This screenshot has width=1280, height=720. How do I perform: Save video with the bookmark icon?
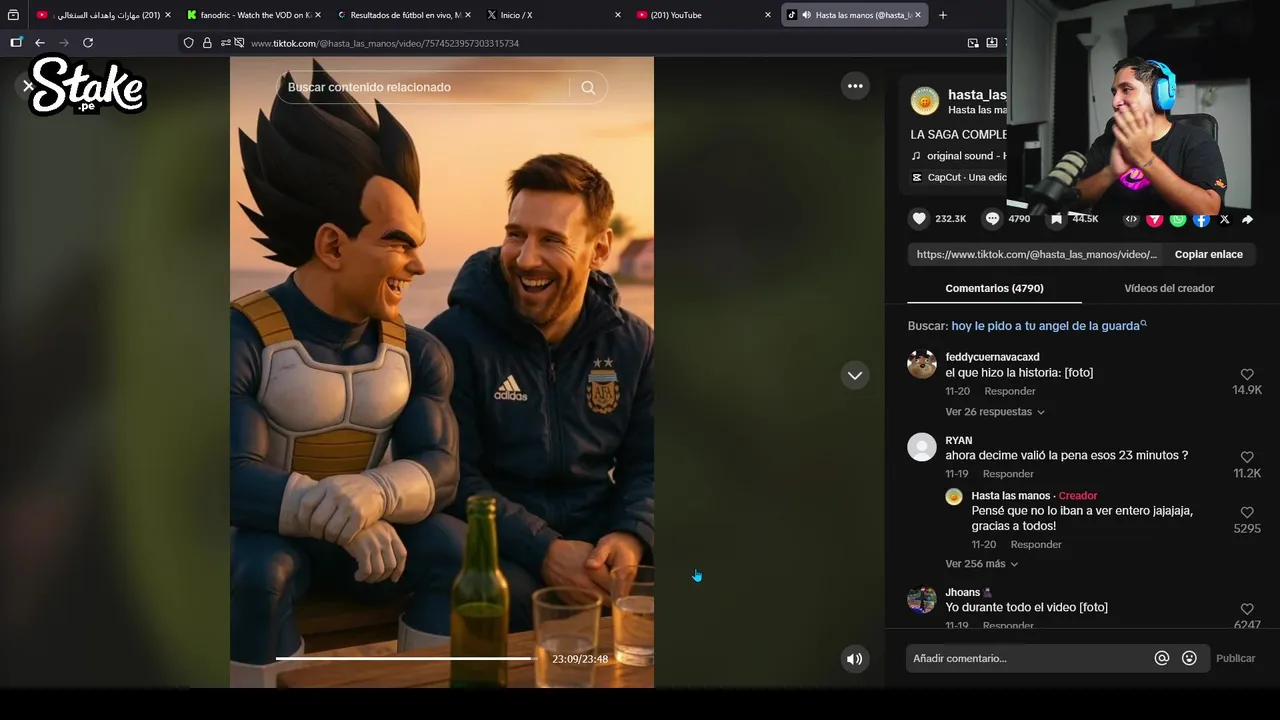1056,218
